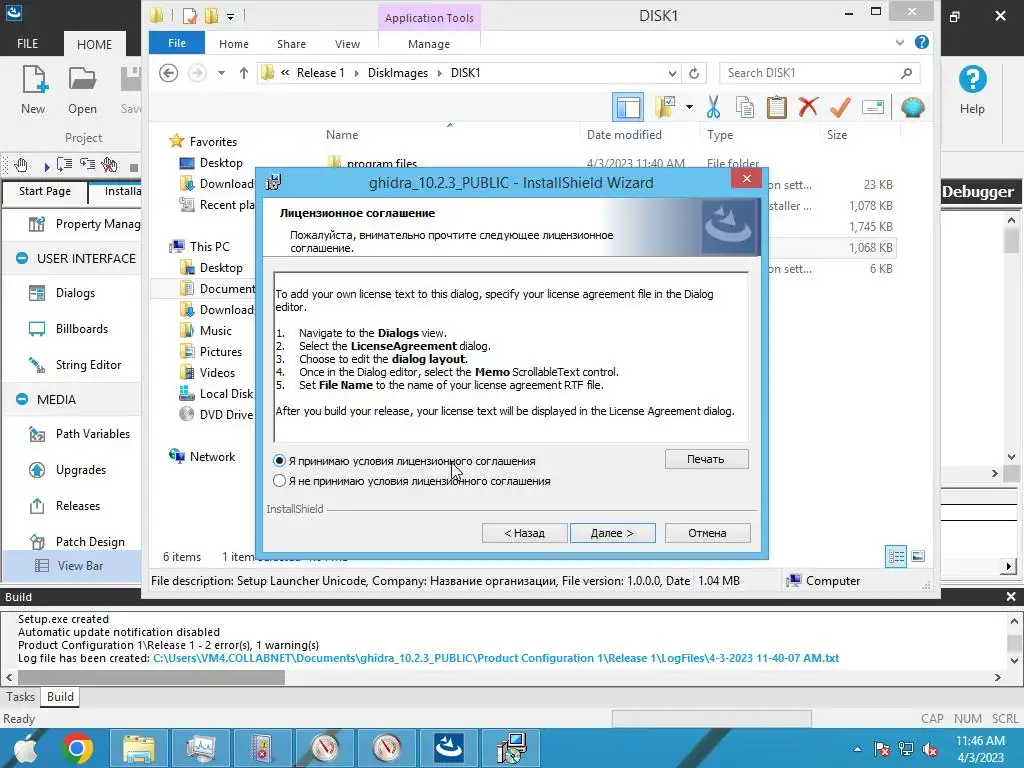Open Patch Design view
Image resolution: width=1024 pixels, height=768 pixels.
point(89,541)
